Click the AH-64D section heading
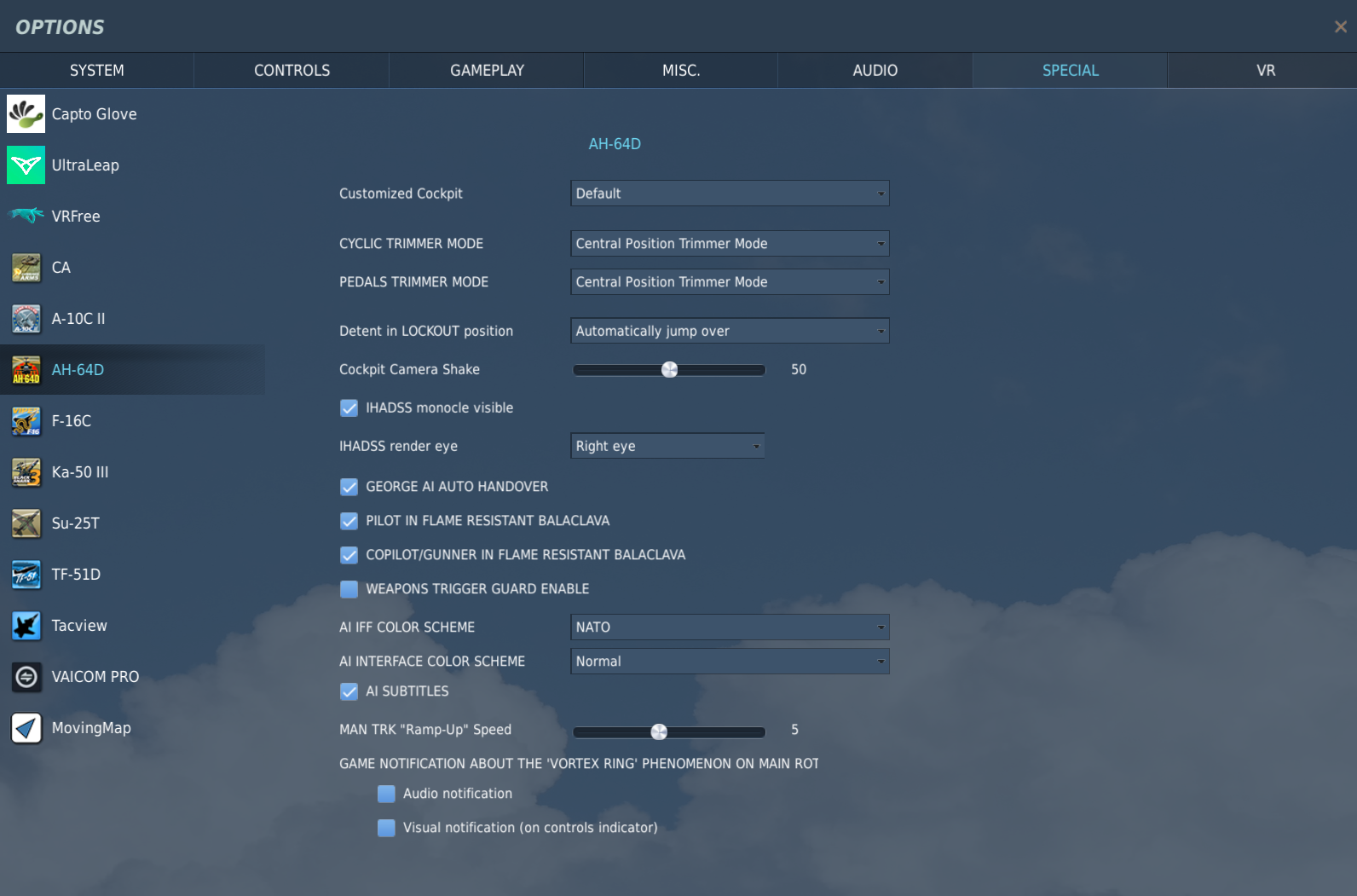 coord(615,144)
